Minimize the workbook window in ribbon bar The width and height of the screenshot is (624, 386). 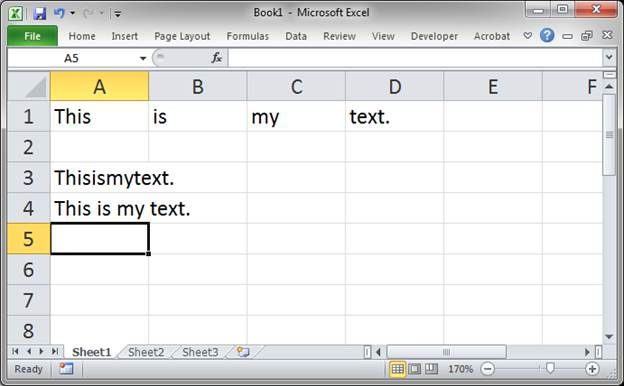[567, 36]
